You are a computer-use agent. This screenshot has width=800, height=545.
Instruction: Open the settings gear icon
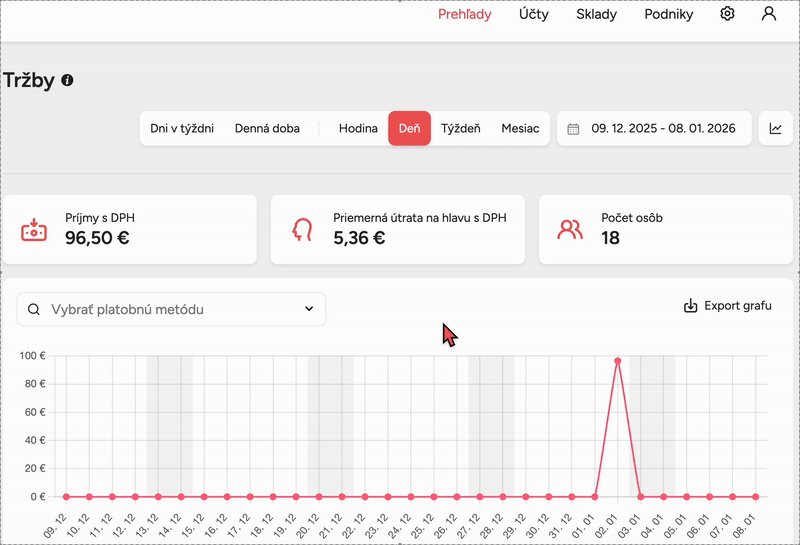[x=727, y=14]
